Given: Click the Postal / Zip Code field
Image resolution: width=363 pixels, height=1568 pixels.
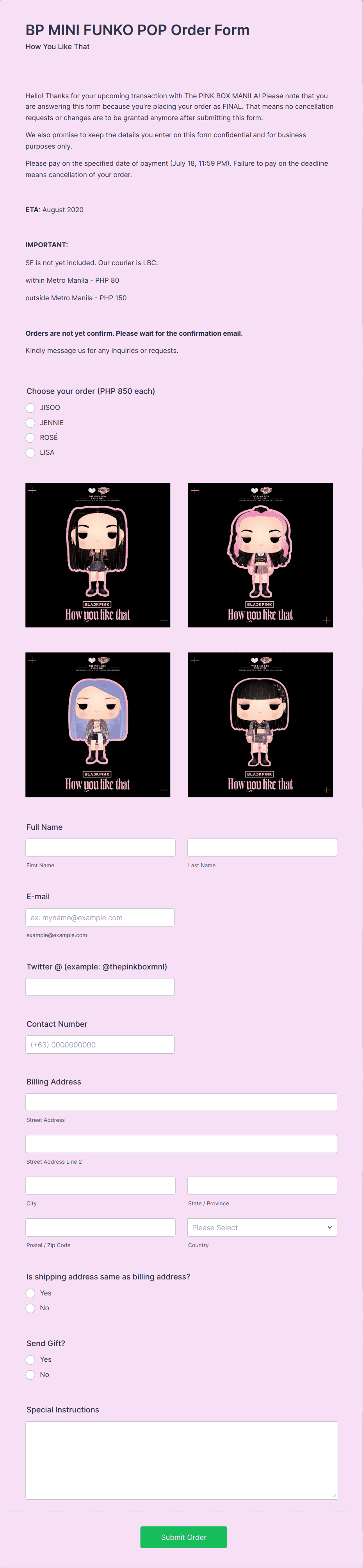Looking at the screenshot, I should [x=100, y=1227].
